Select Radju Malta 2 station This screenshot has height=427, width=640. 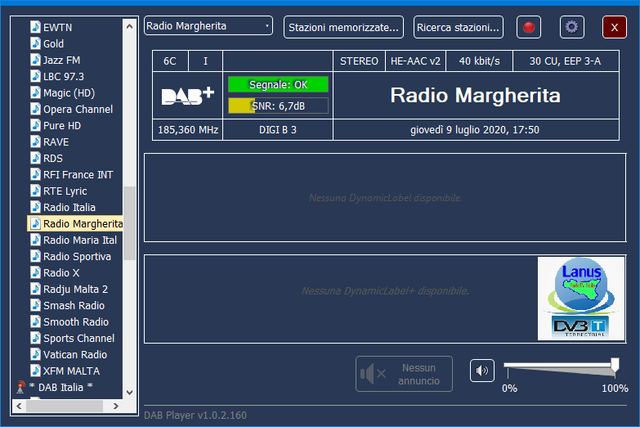[76, 289]
